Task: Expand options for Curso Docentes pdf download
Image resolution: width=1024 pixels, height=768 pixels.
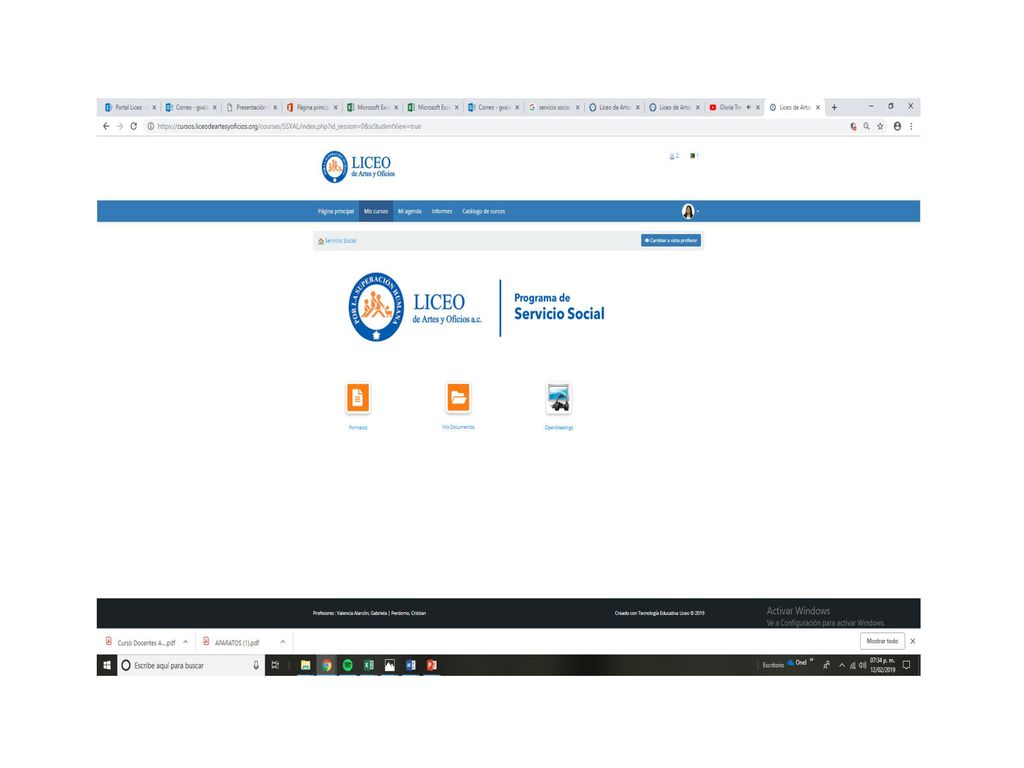Action: coord(185,642)
